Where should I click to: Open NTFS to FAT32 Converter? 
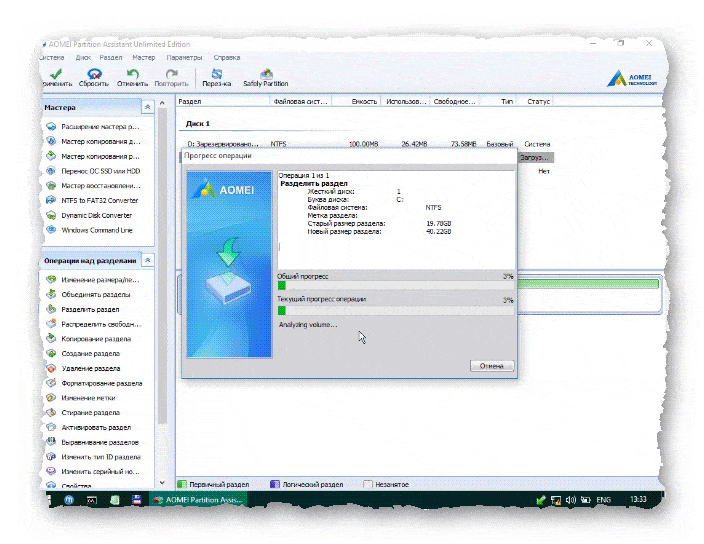pos(92,200)
